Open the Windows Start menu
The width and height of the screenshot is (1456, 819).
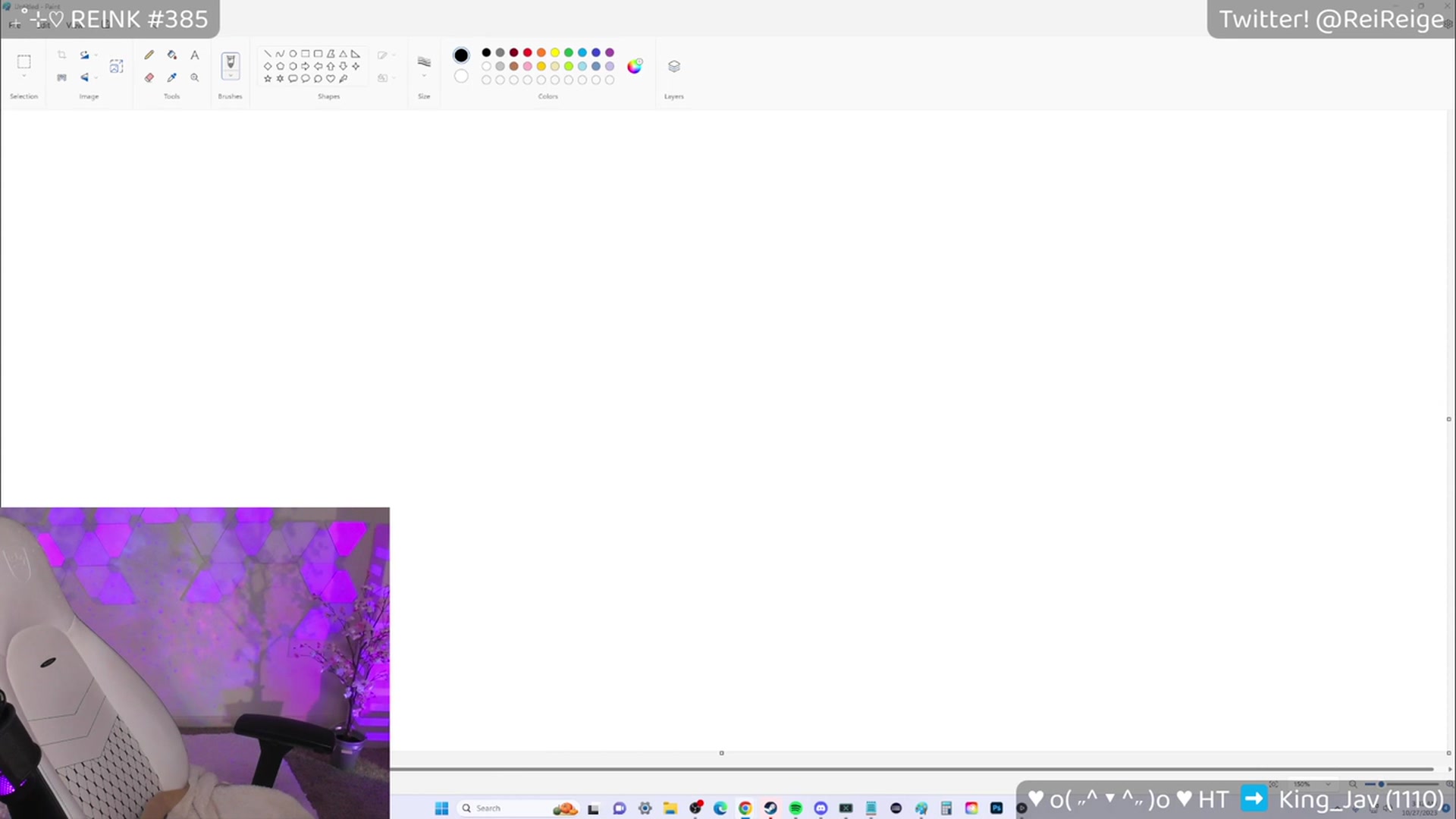(441, 808)
